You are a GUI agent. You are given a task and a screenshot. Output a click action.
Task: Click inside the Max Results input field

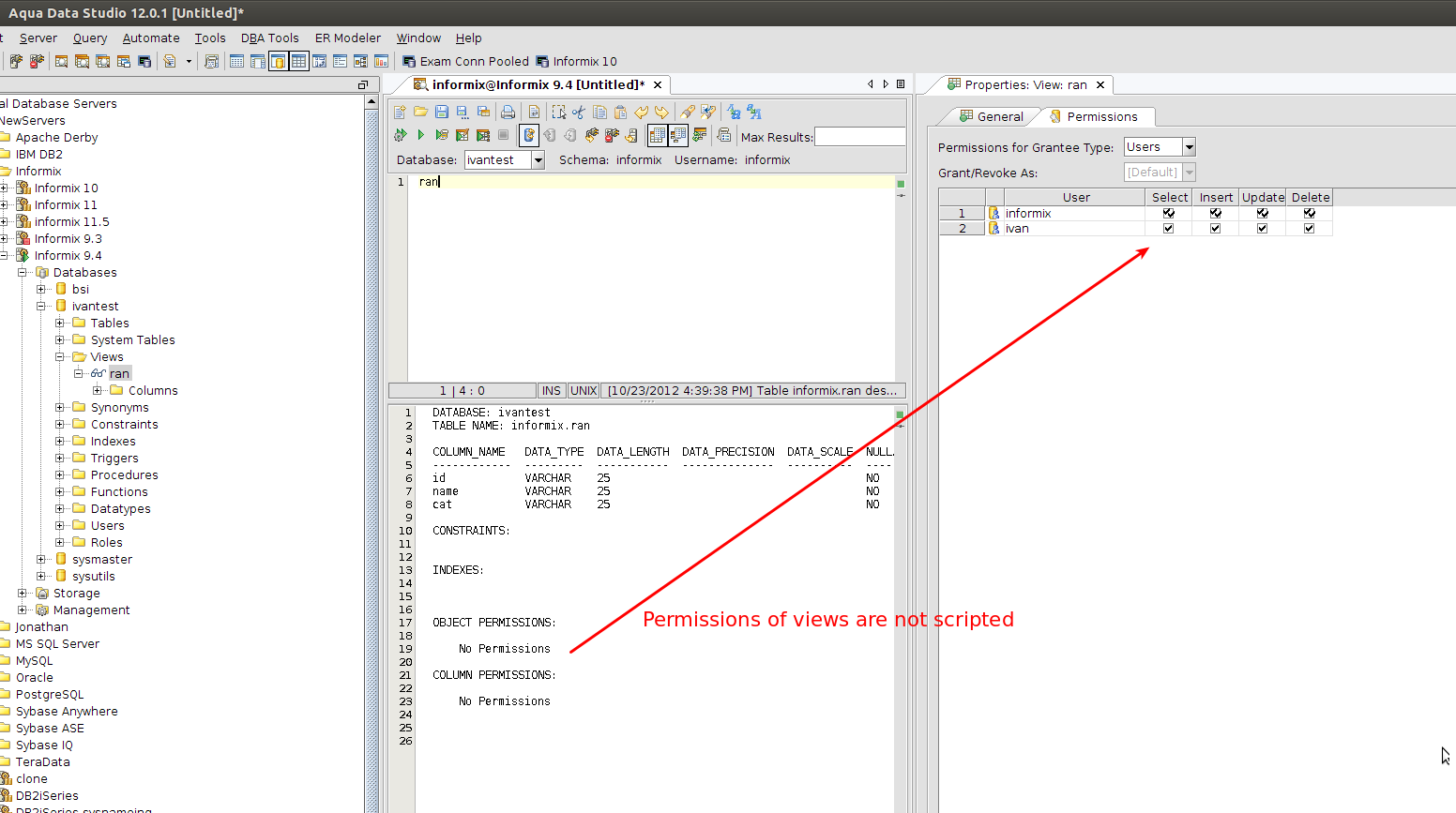tap(860, 137)
